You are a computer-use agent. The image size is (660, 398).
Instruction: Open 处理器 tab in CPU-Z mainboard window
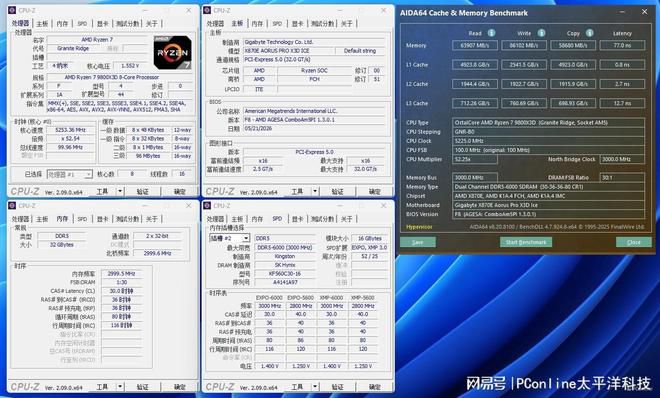(x=215, y=24)
